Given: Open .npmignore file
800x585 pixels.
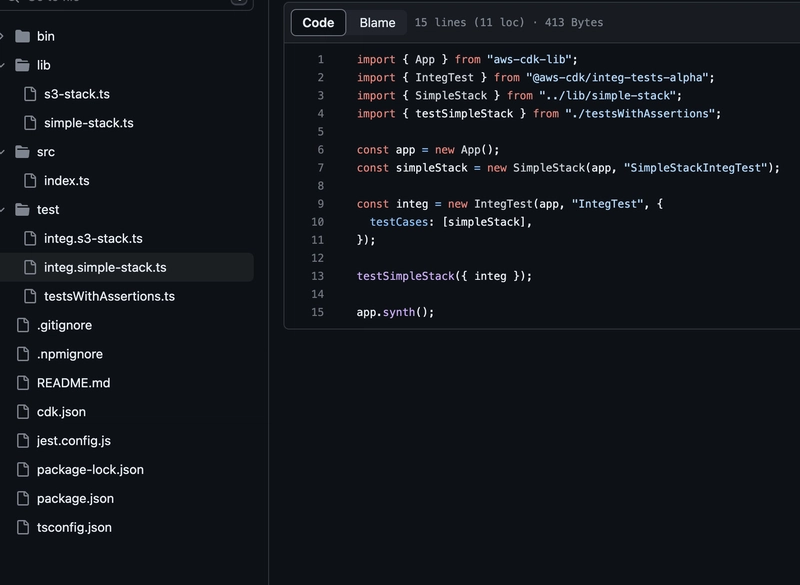Looking at the screenshot, I should (69, 354).
